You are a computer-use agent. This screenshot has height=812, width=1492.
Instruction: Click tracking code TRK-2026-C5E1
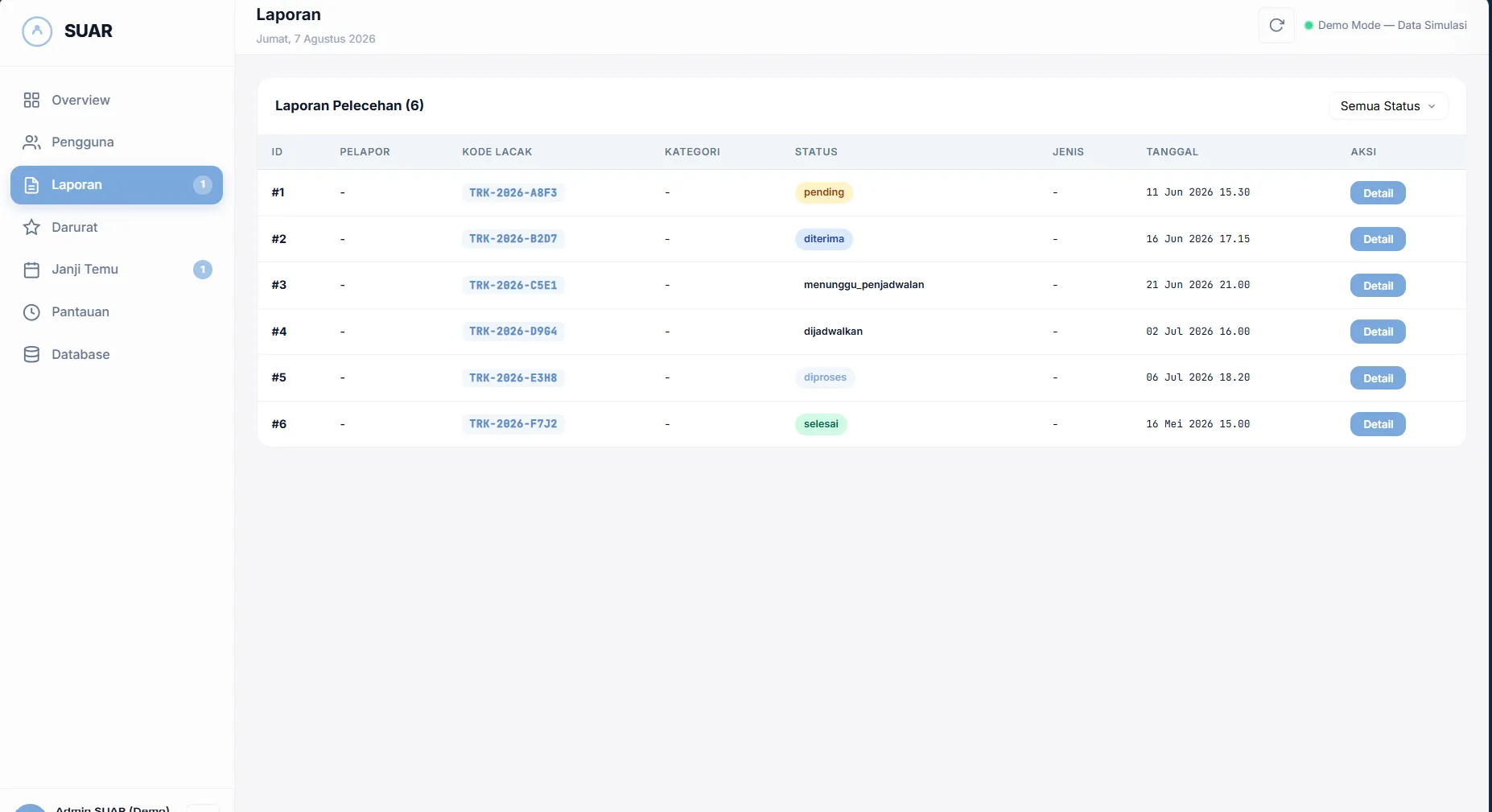513,285
